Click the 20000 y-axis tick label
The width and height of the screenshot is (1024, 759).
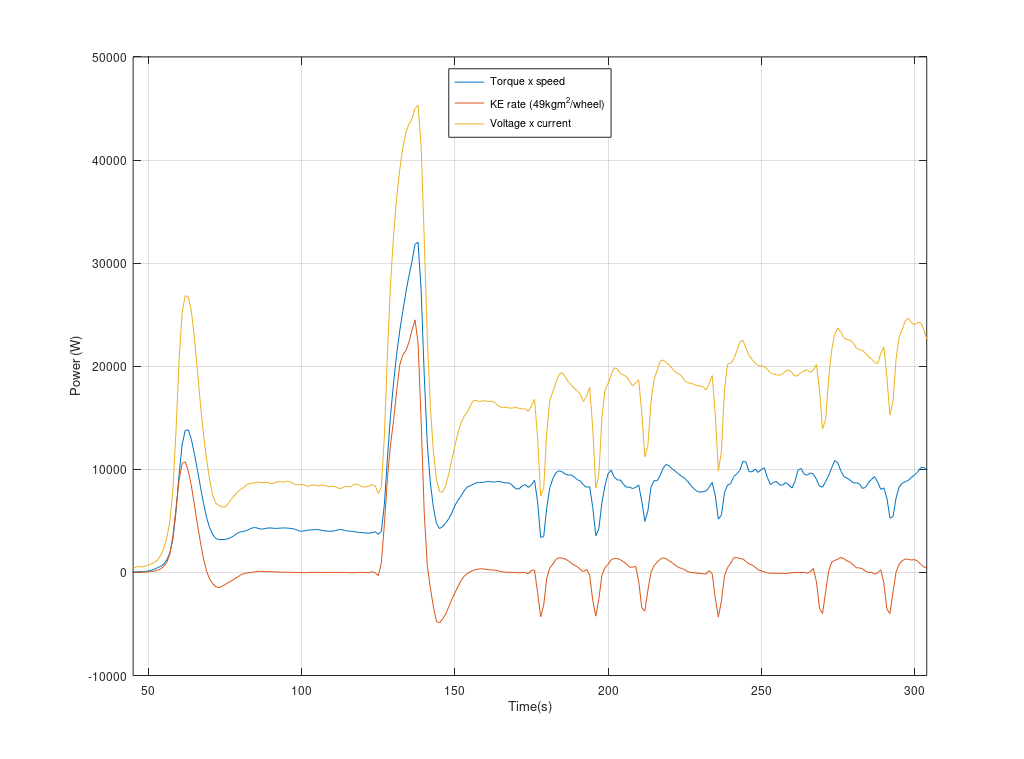tap(109, 367)
